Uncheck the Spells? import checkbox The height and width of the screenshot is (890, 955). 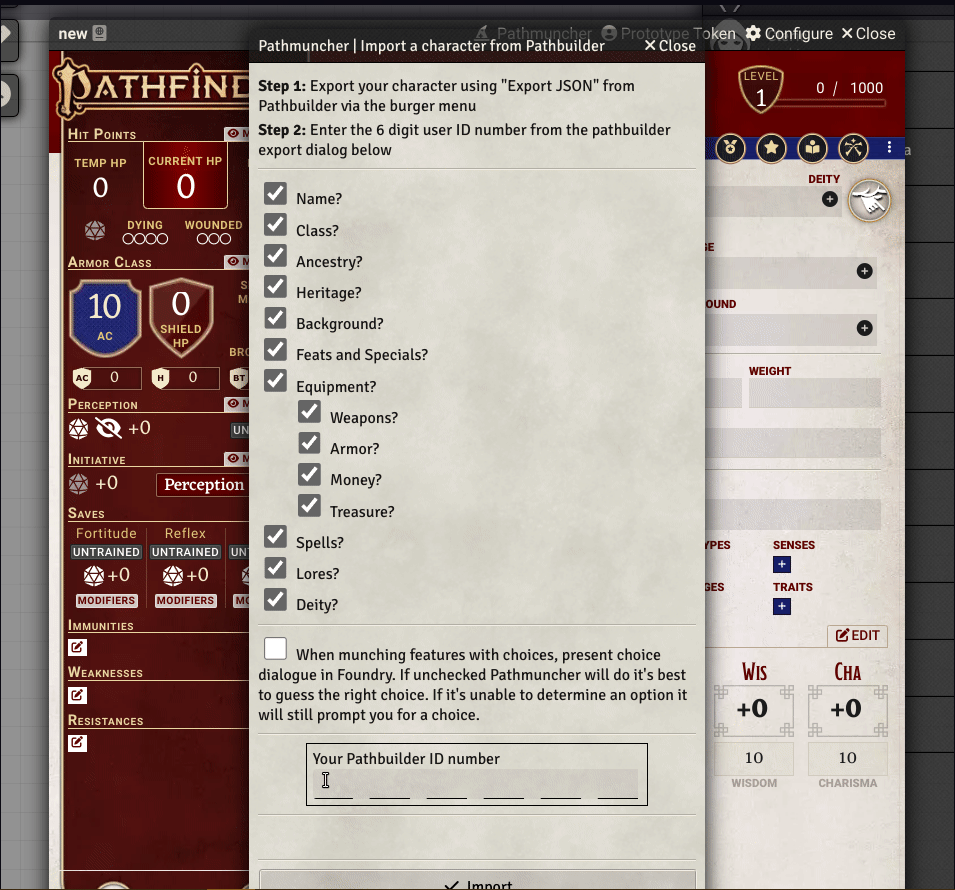tap(275, 537)
